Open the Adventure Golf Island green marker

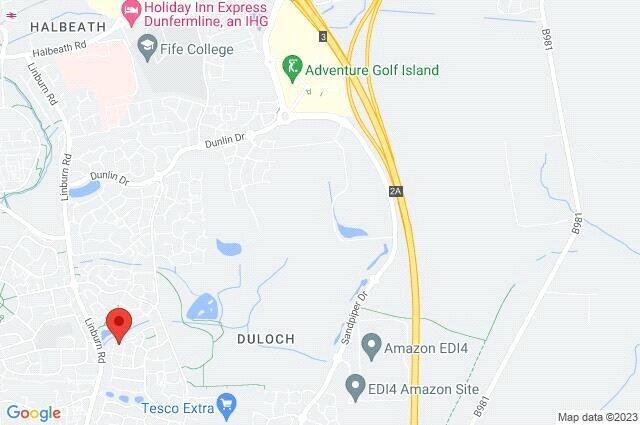[x=292, y=69]
